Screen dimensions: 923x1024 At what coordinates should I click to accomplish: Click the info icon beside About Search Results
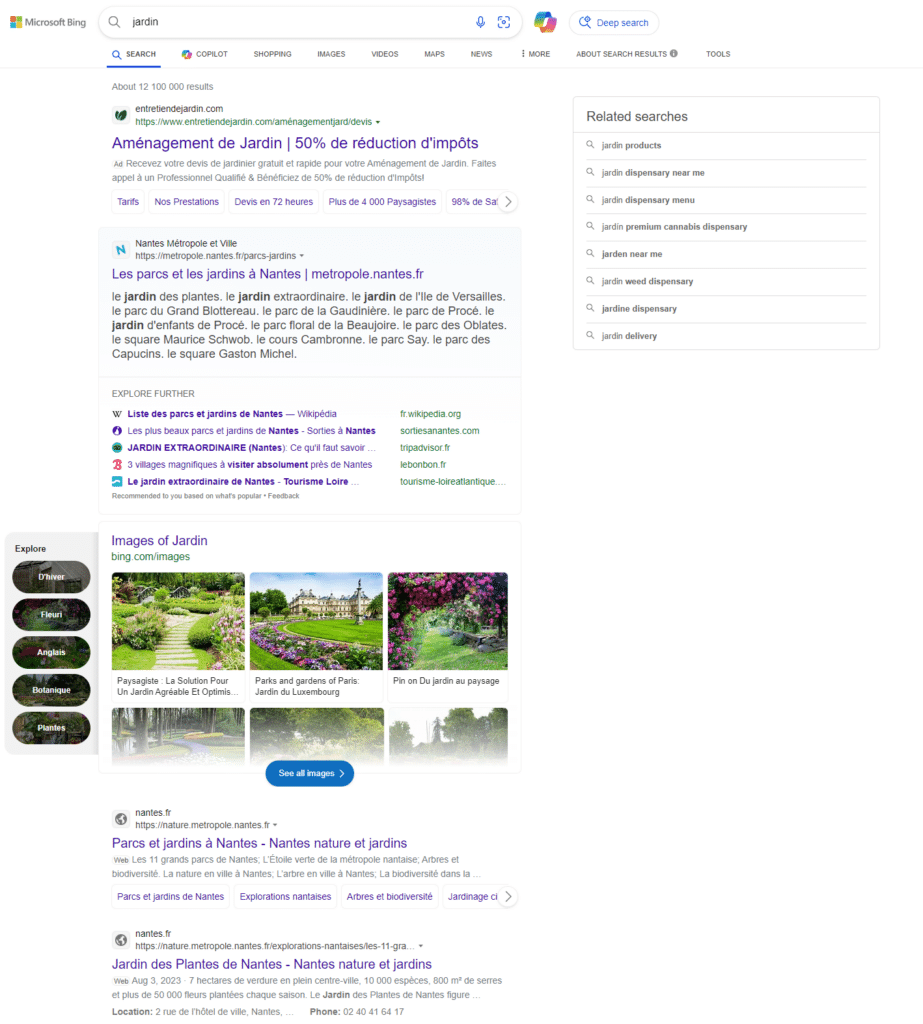tap(674, 54)
